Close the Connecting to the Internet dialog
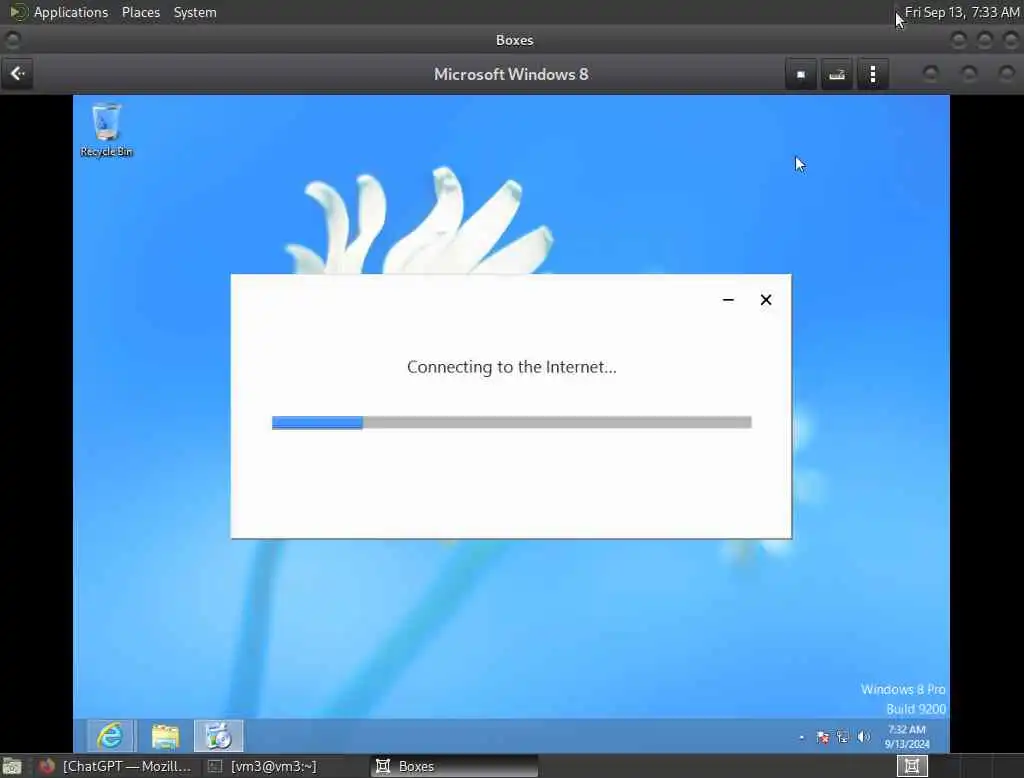1024x778 pixels. point(766,300)
